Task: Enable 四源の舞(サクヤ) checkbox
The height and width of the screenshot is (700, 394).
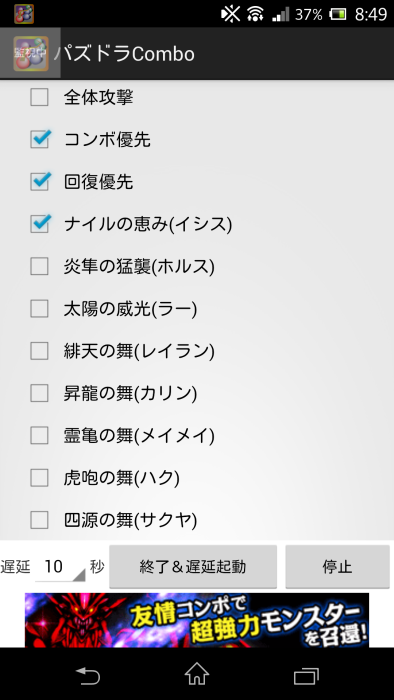Action: (39, 520)
